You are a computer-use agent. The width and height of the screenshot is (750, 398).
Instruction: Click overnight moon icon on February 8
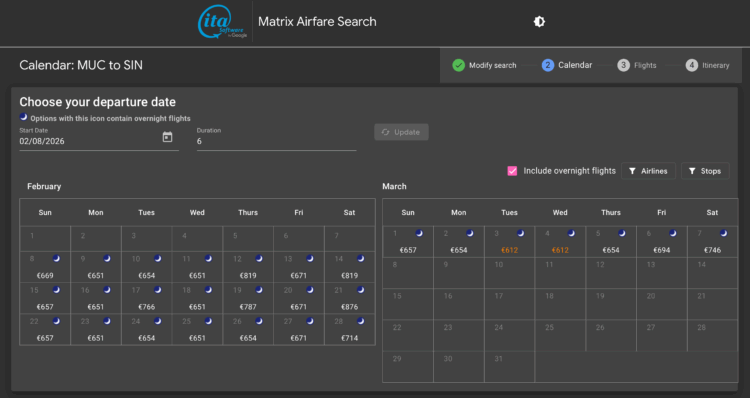coord(56,258)
